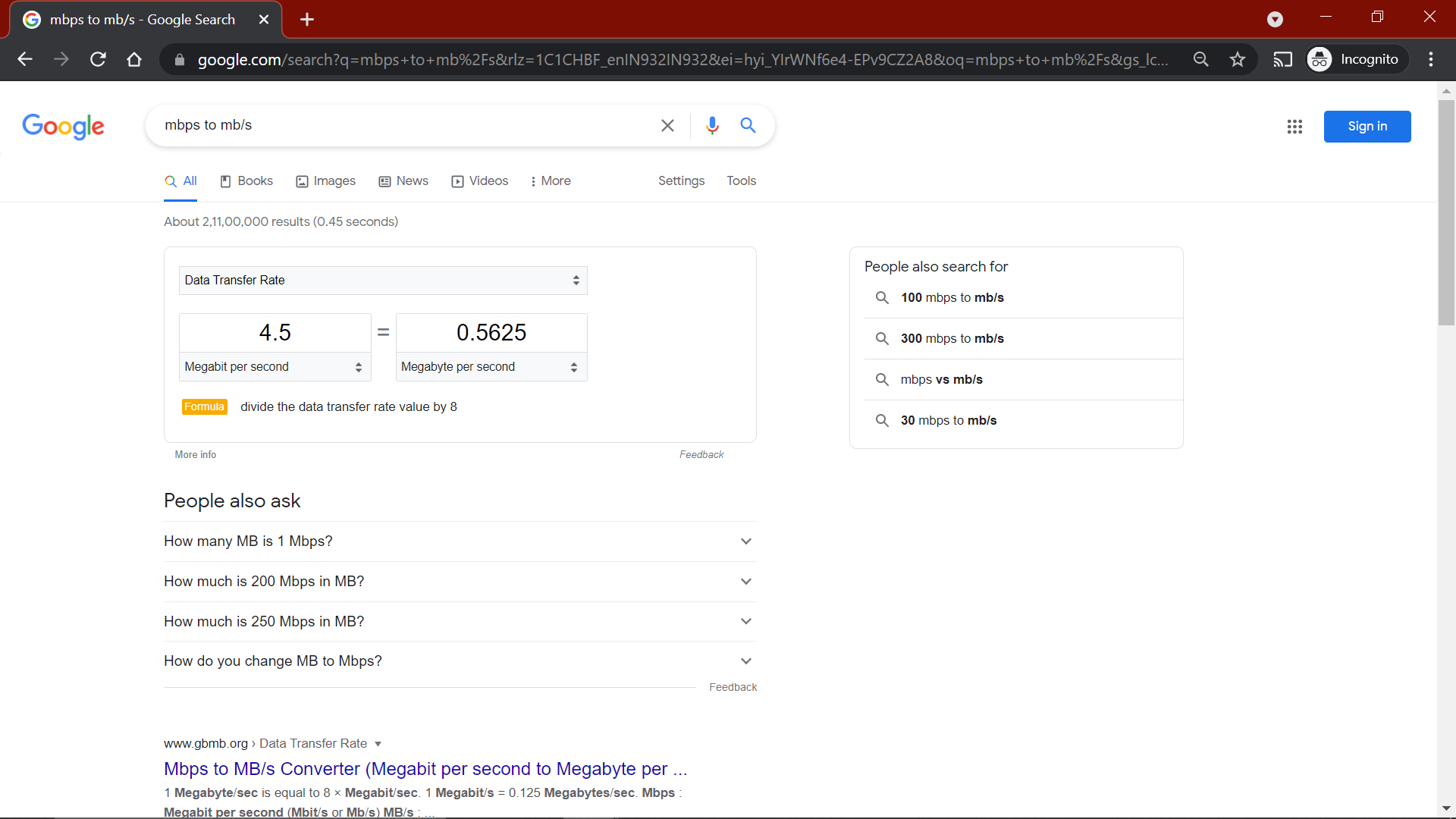The image size is (1456, 819).
Task: Click the Sign in button
Action: pyautogui.click(x=1367, y=126)
